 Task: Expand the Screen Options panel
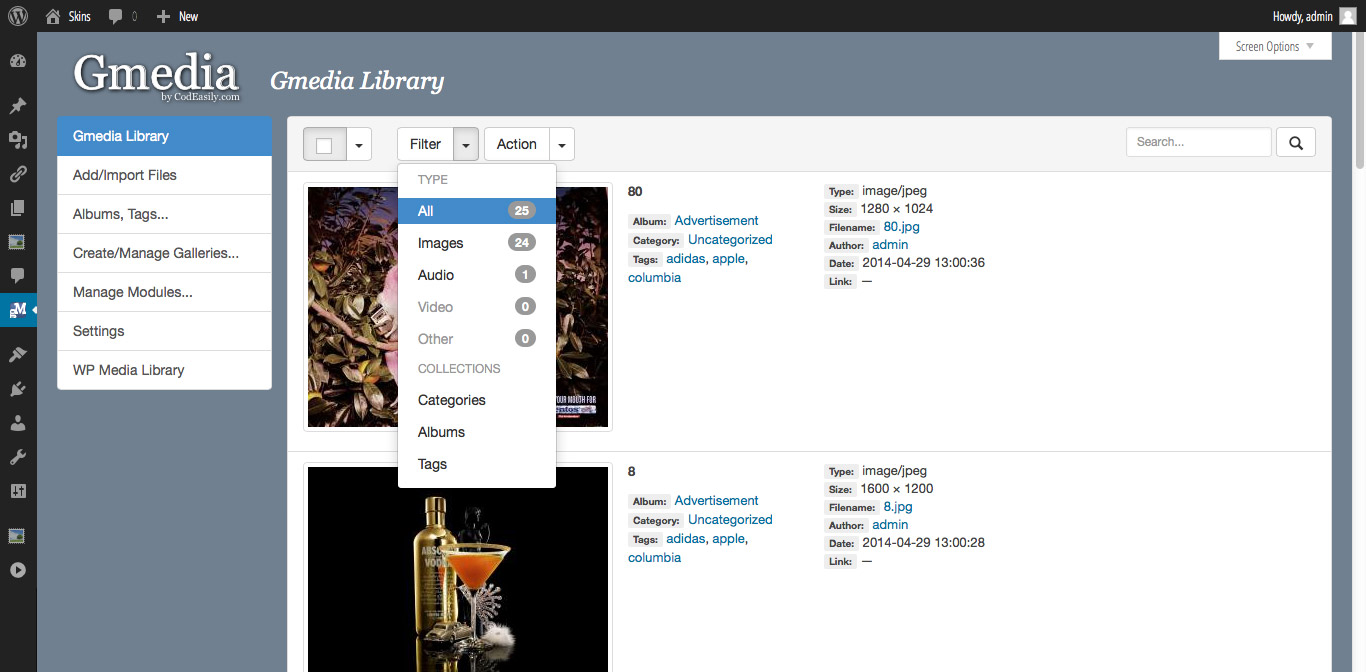point(1275,46)
